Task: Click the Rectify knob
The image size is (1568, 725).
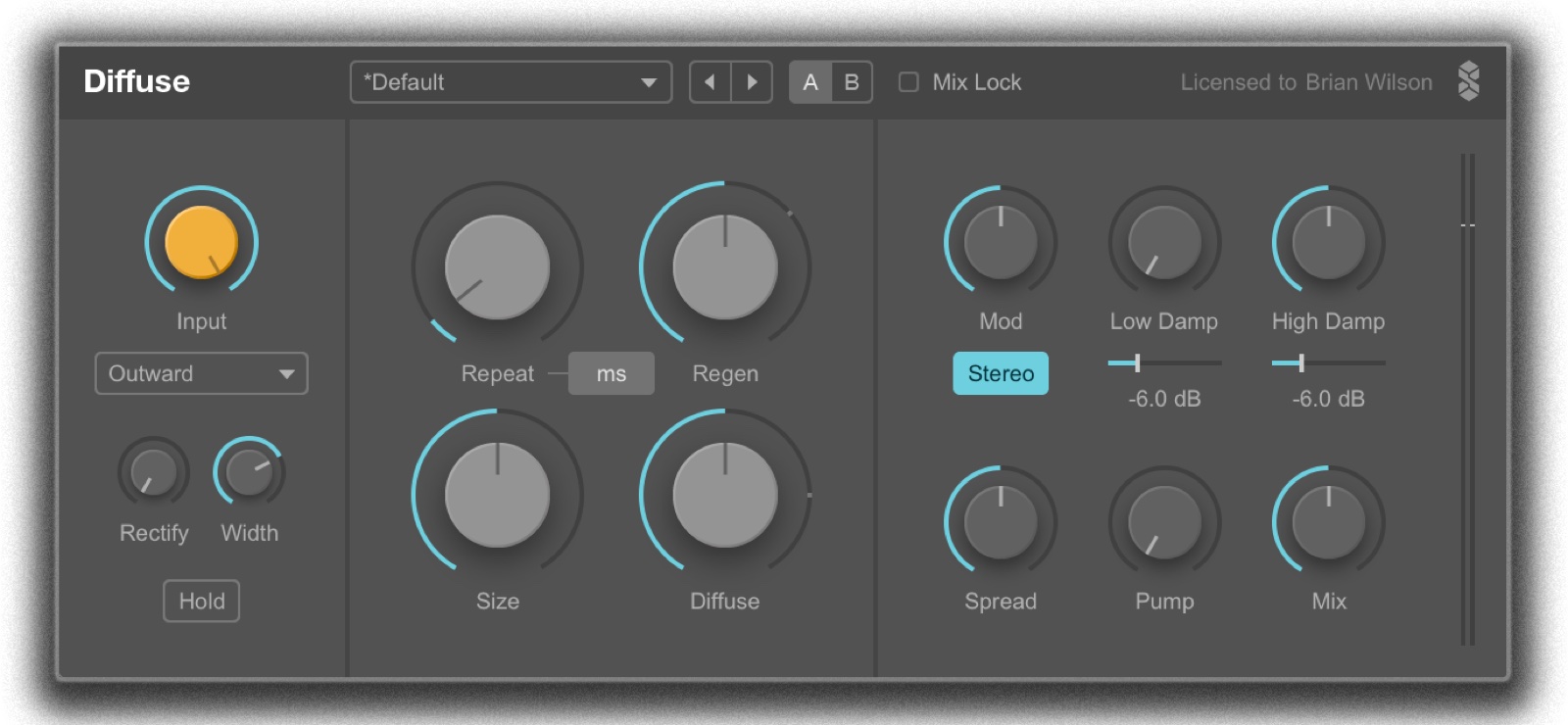Action: tap(154, 472)
